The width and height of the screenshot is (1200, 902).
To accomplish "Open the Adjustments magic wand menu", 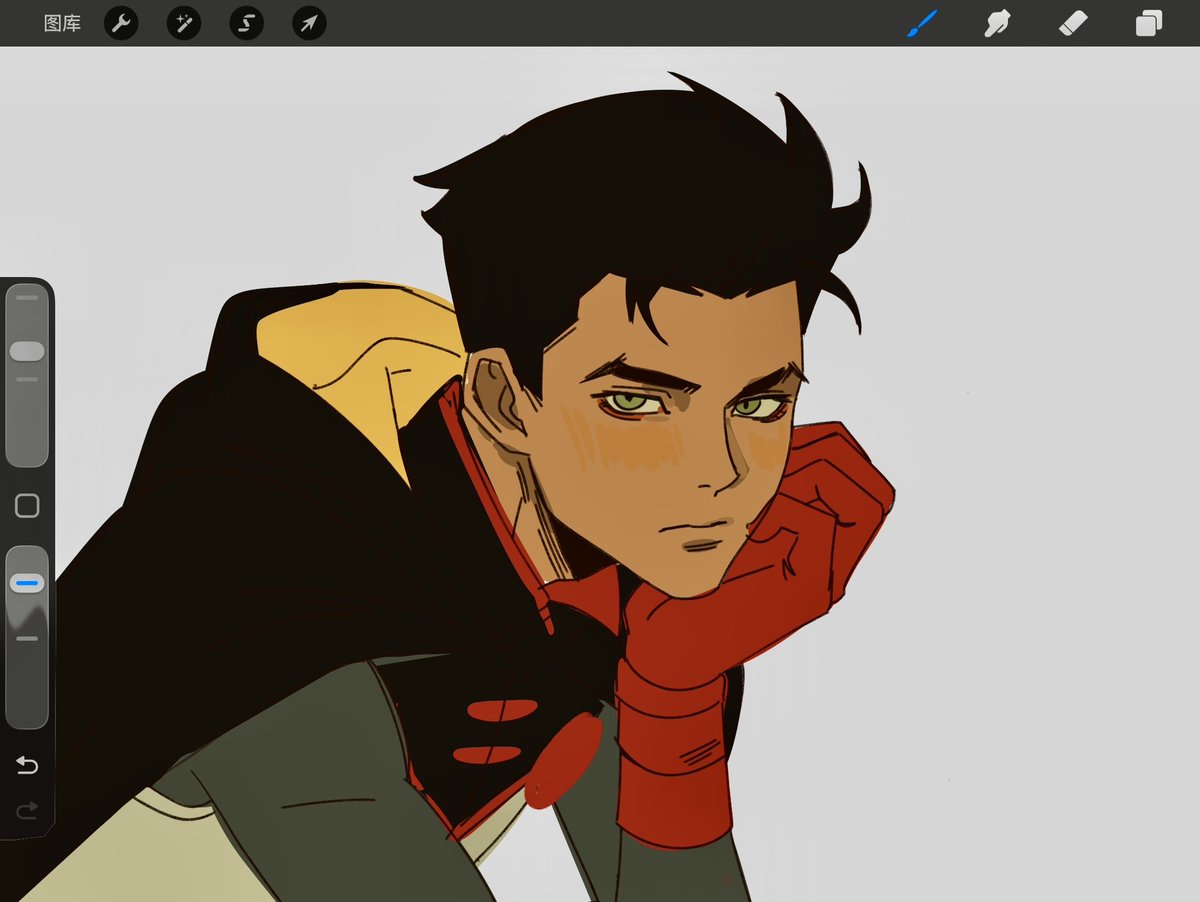I will point(184,23).
